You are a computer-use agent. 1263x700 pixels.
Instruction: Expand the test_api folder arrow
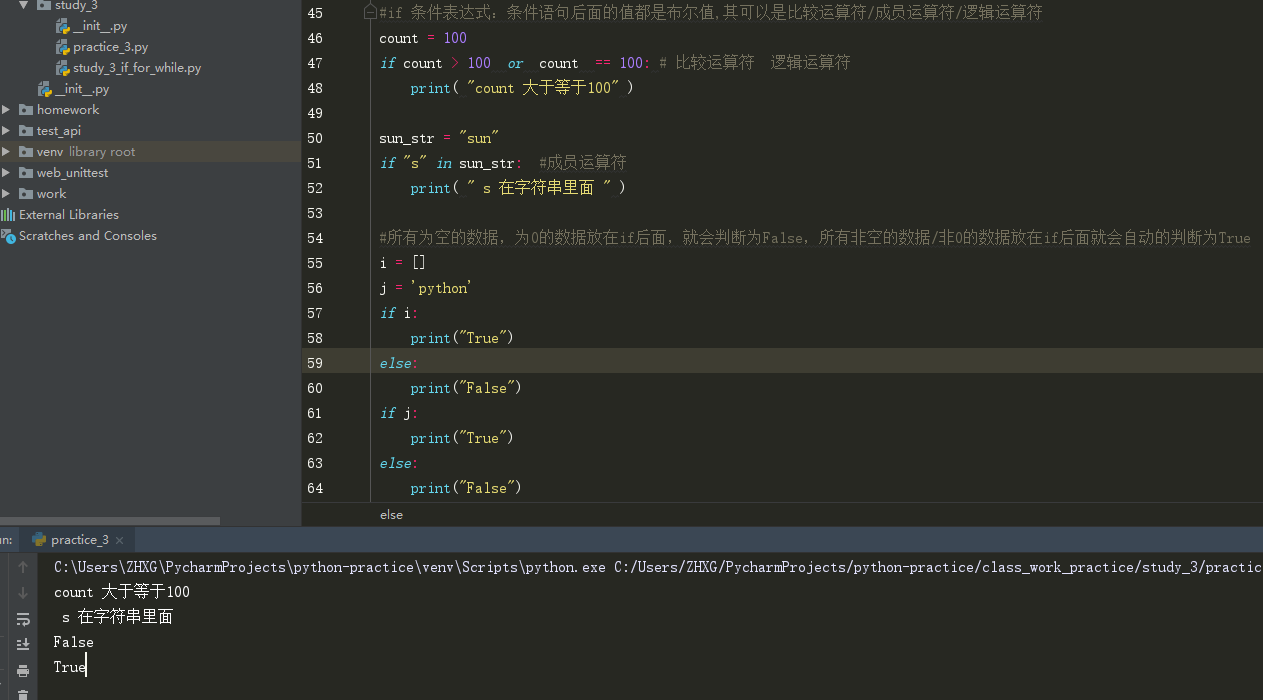pos(7,131)
